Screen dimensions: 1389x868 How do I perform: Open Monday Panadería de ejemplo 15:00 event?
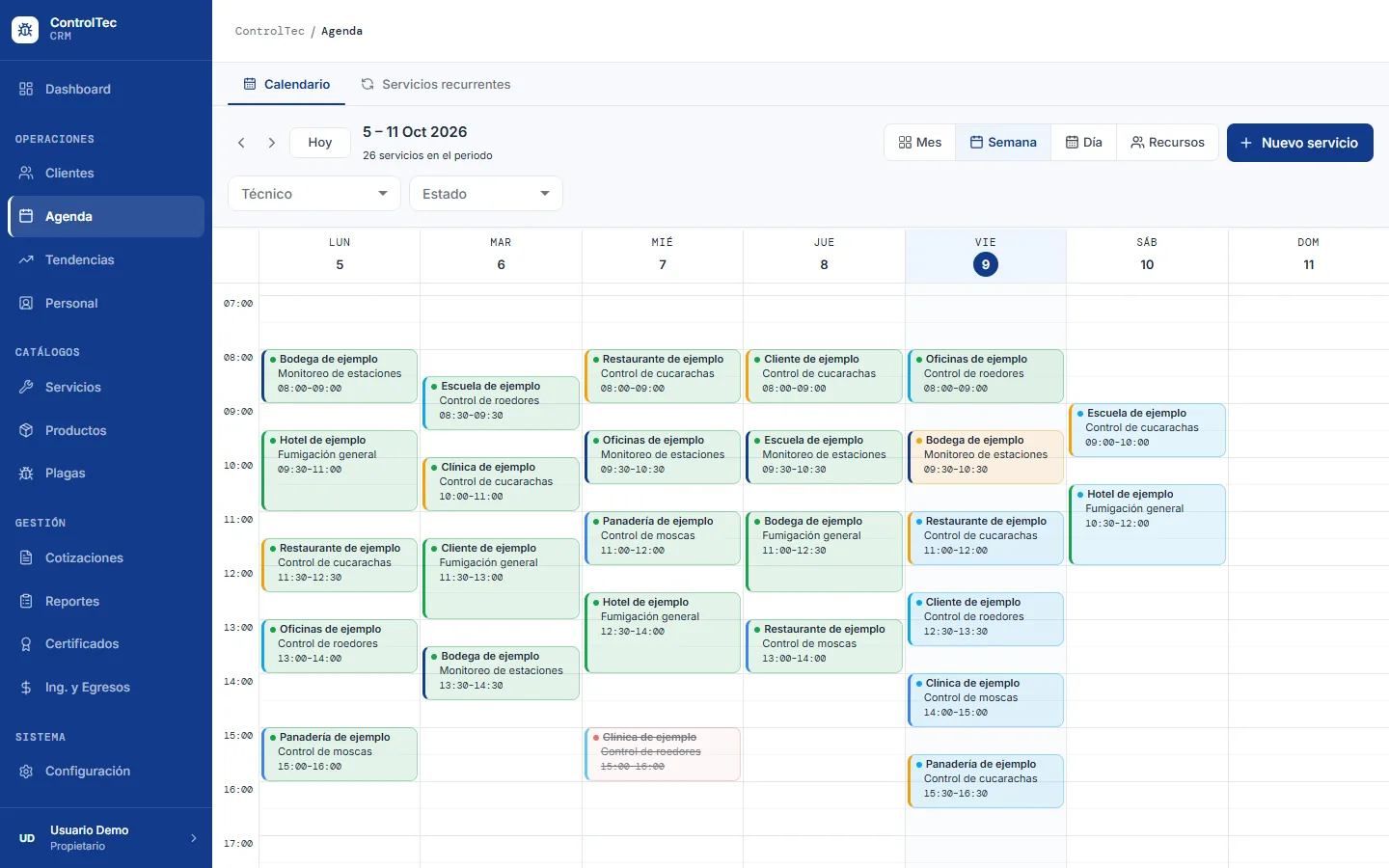click(340, 754)
